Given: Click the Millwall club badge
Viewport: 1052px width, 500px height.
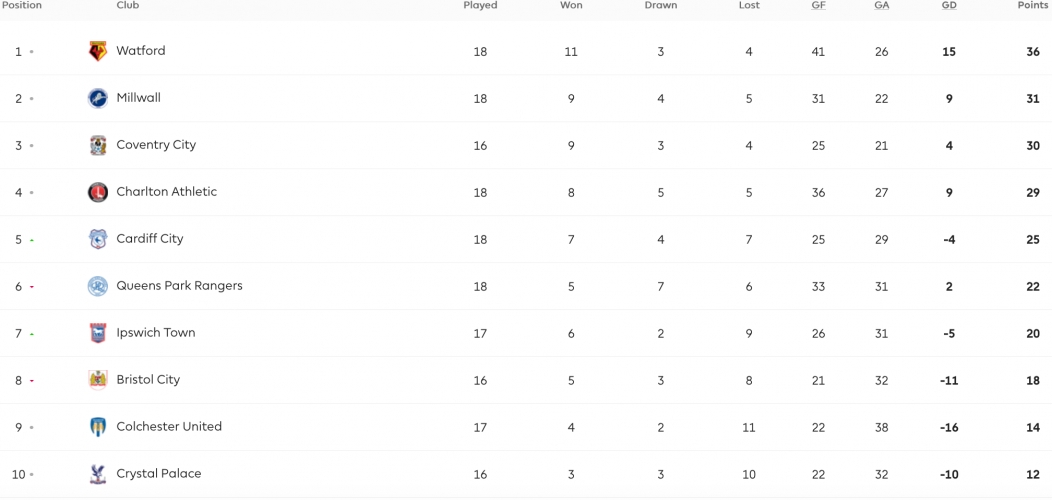Looking at the screenshot, I should pos(98,98).
